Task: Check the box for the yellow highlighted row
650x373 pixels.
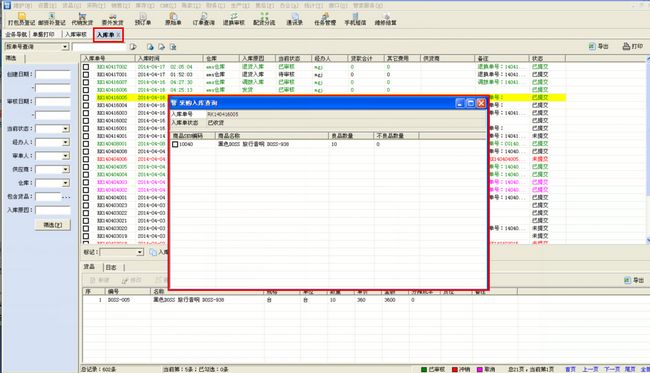Action: pos(86,98)
